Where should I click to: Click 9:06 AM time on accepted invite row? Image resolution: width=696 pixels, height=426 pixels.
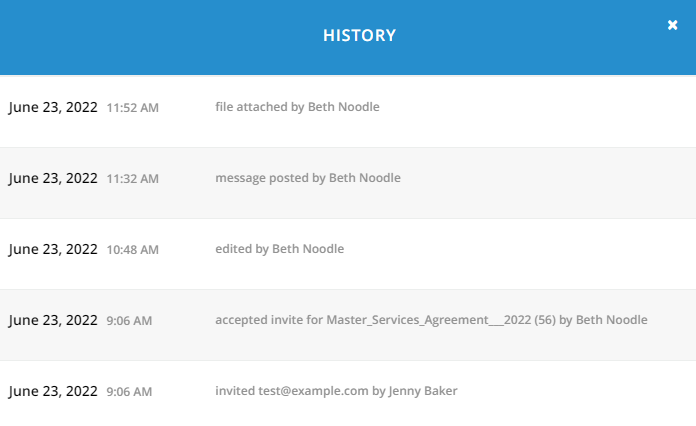[x=129, y=320]
